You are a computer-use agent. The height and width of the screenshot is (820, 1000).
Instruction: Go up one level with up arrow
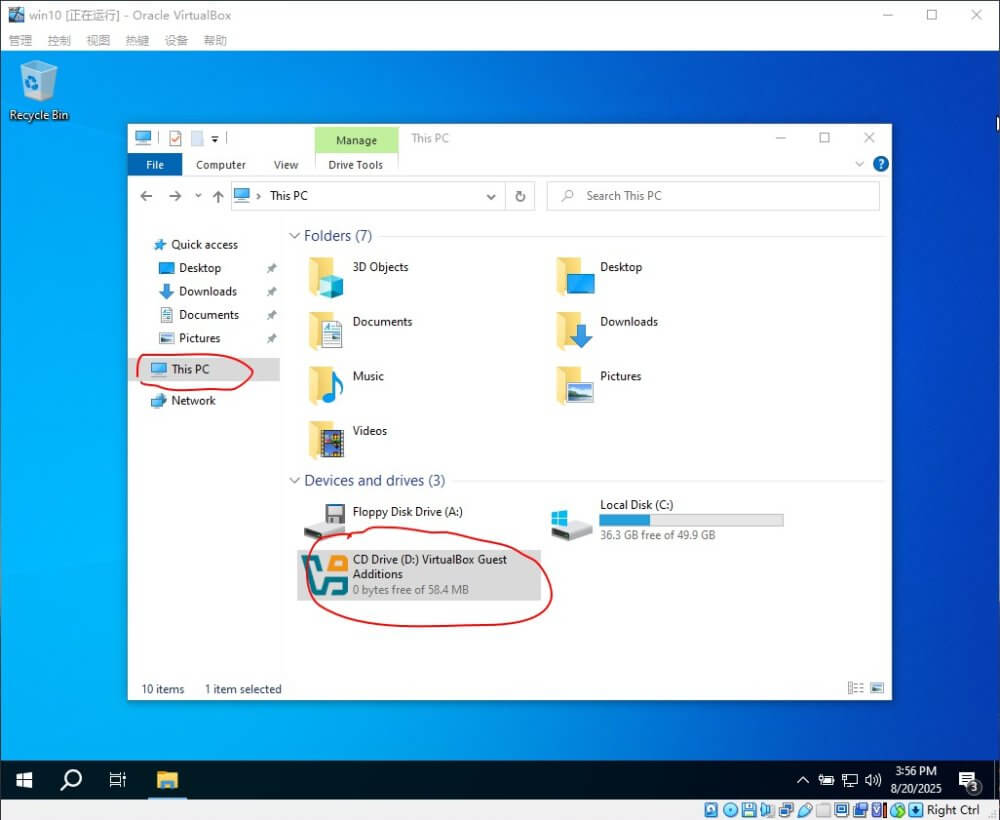point(218,196)
